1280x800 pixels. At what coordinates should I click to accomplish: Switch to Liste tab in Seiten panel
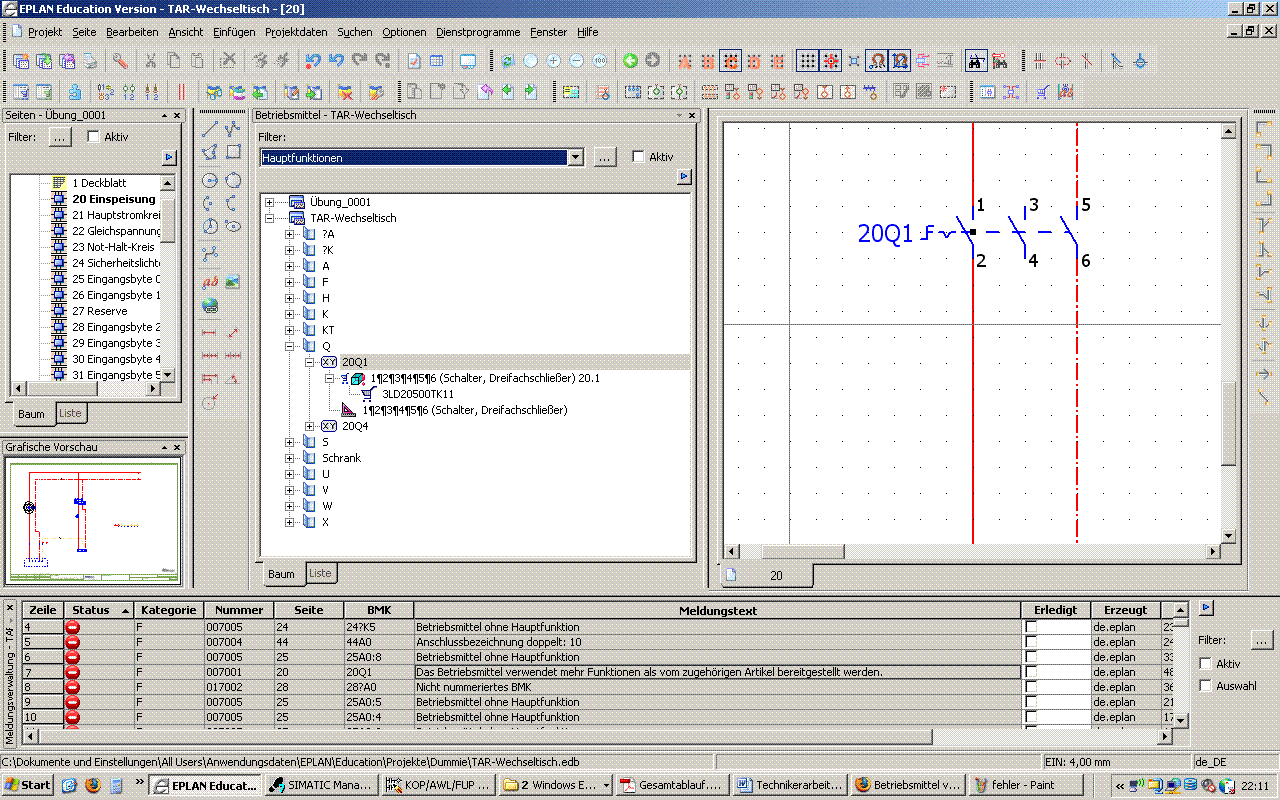click(70, 413)
